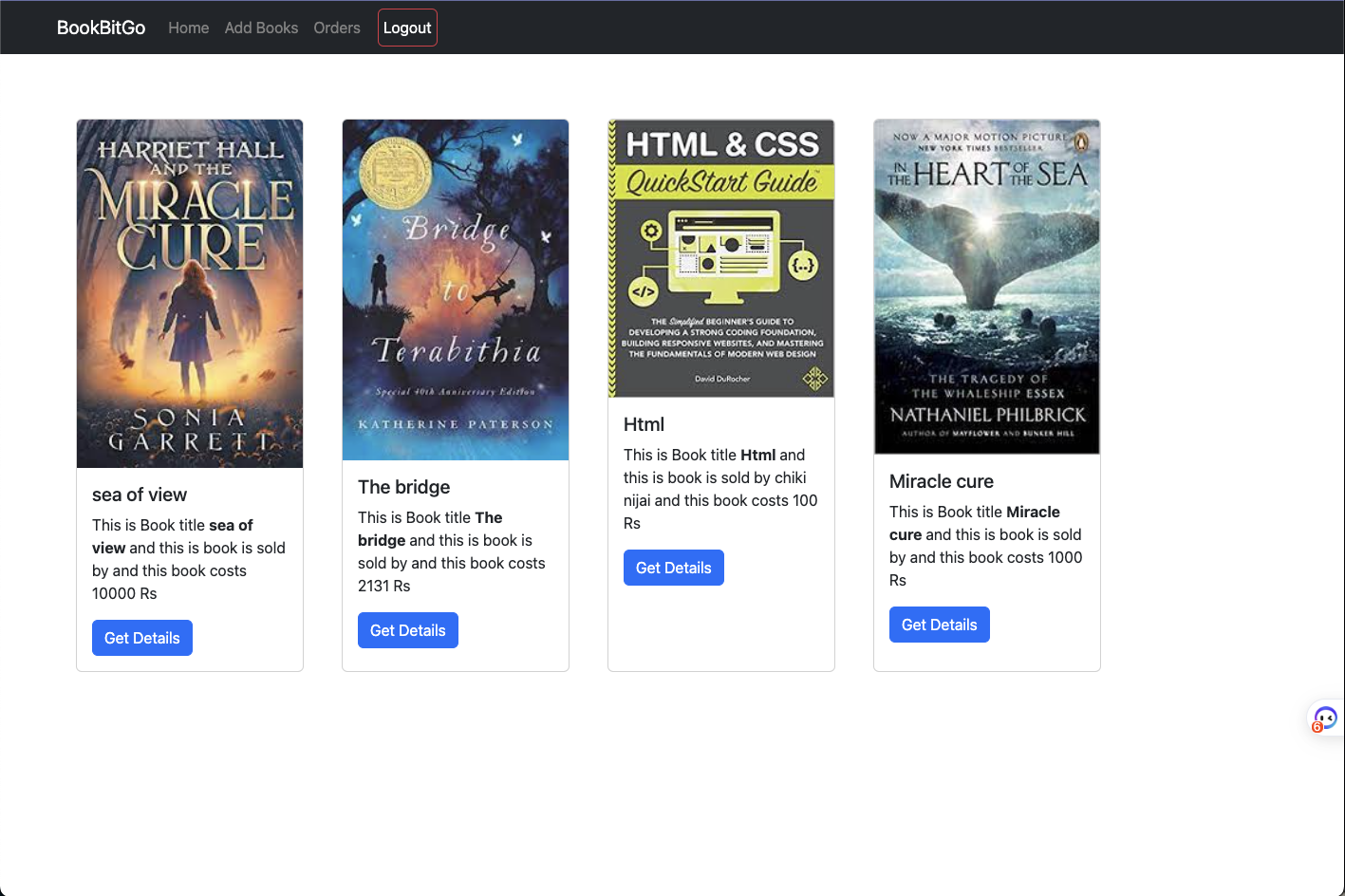Select the 'Html' card title
1345x896 pixels.
[644, 424]
